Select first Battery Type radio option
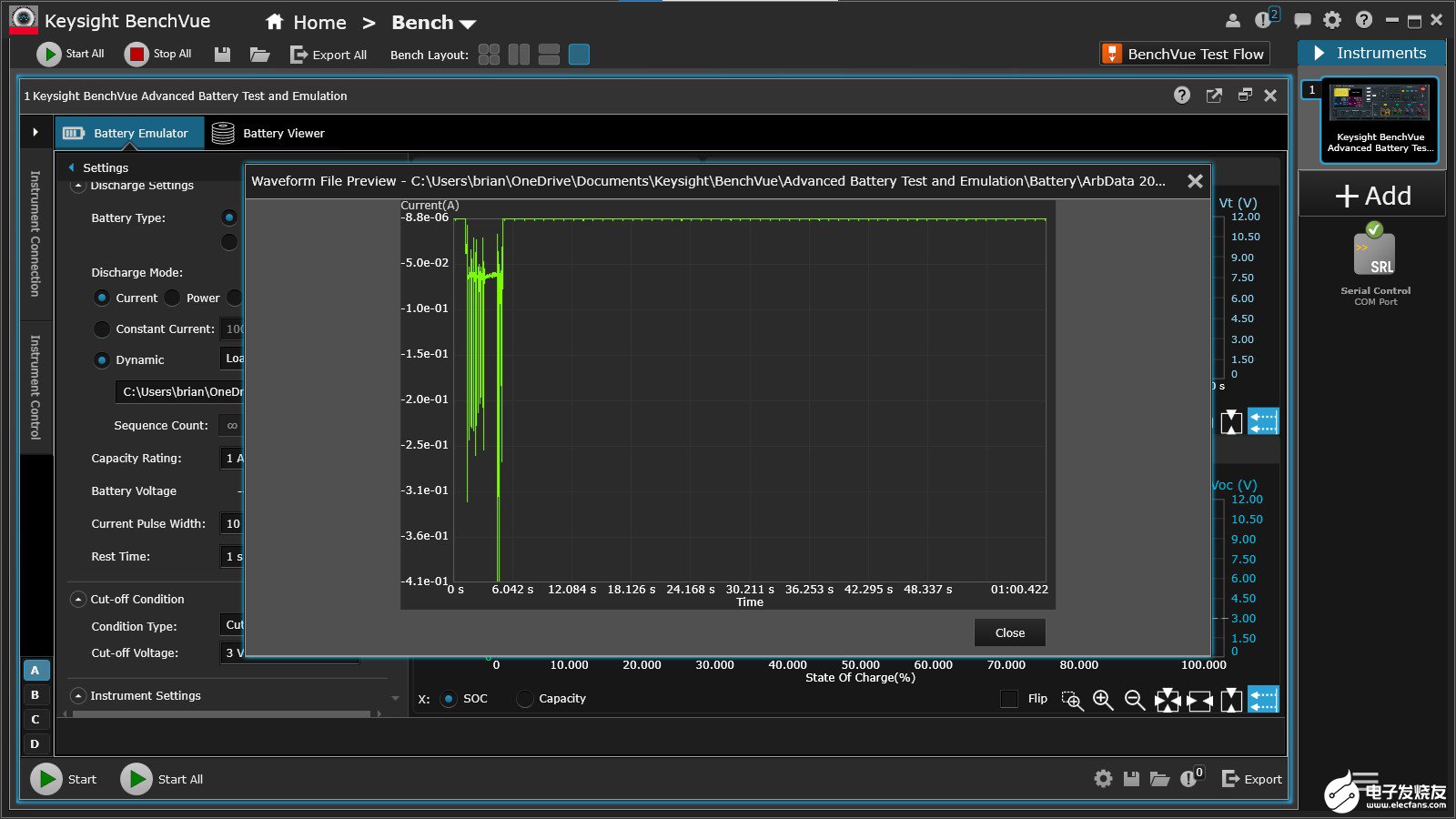 point(229,217)
